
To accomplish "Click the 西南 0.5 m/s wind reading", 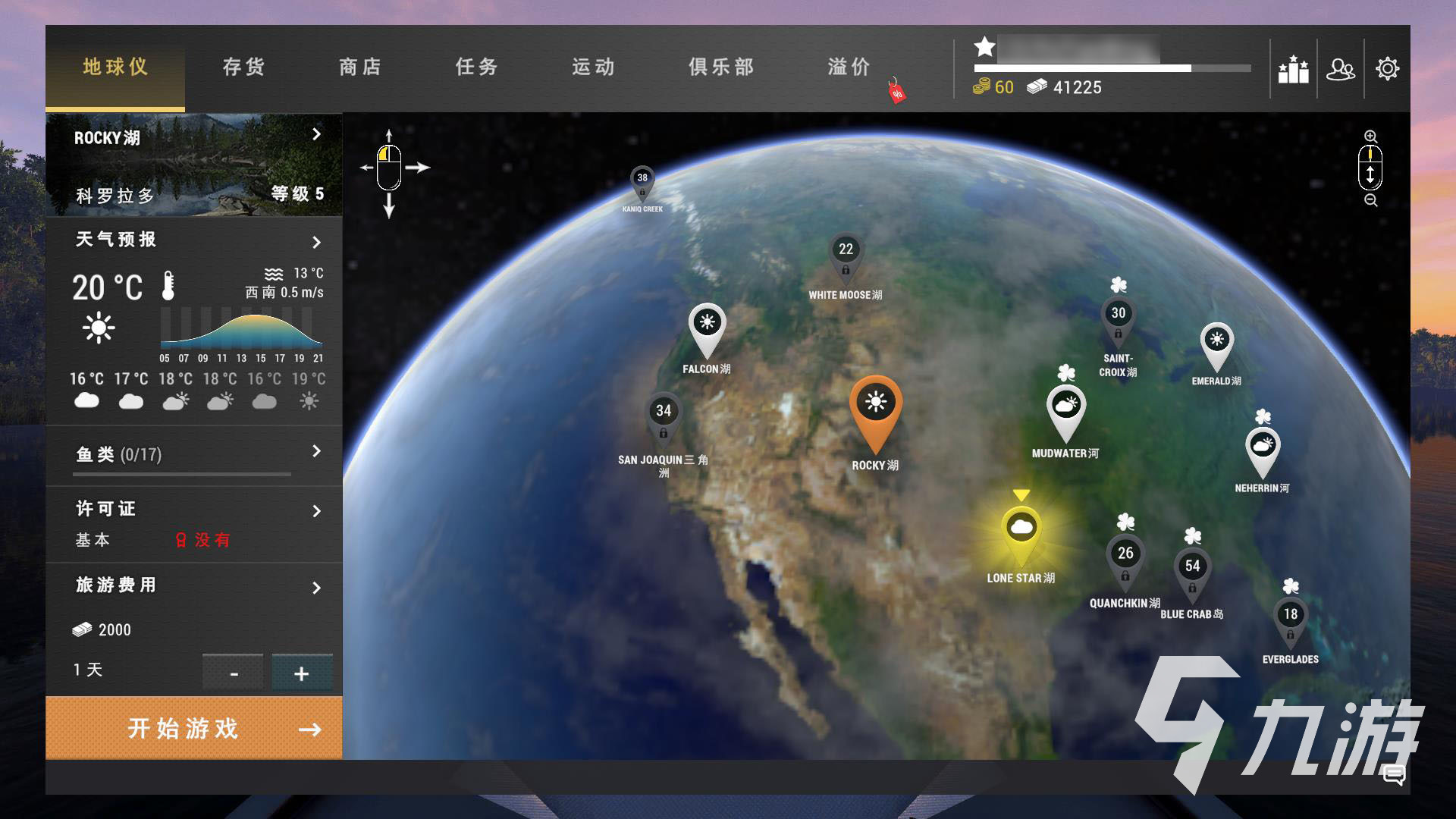I will pos(284,293).
